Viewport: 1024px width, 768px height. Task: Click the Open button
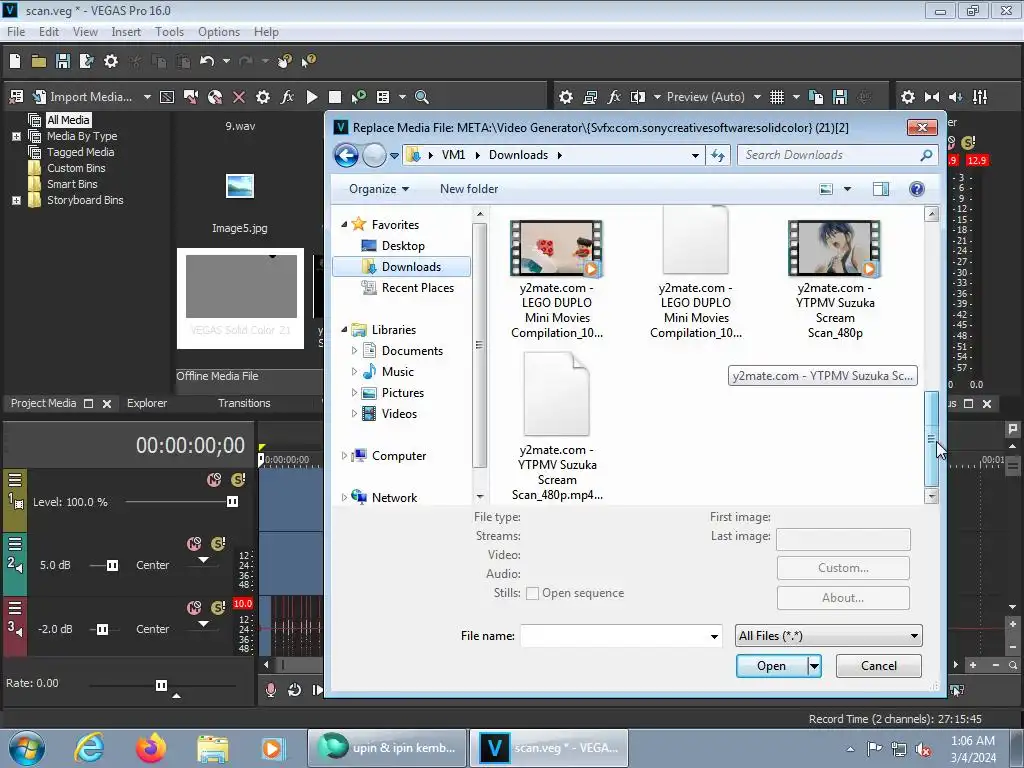tap(771, 666)
